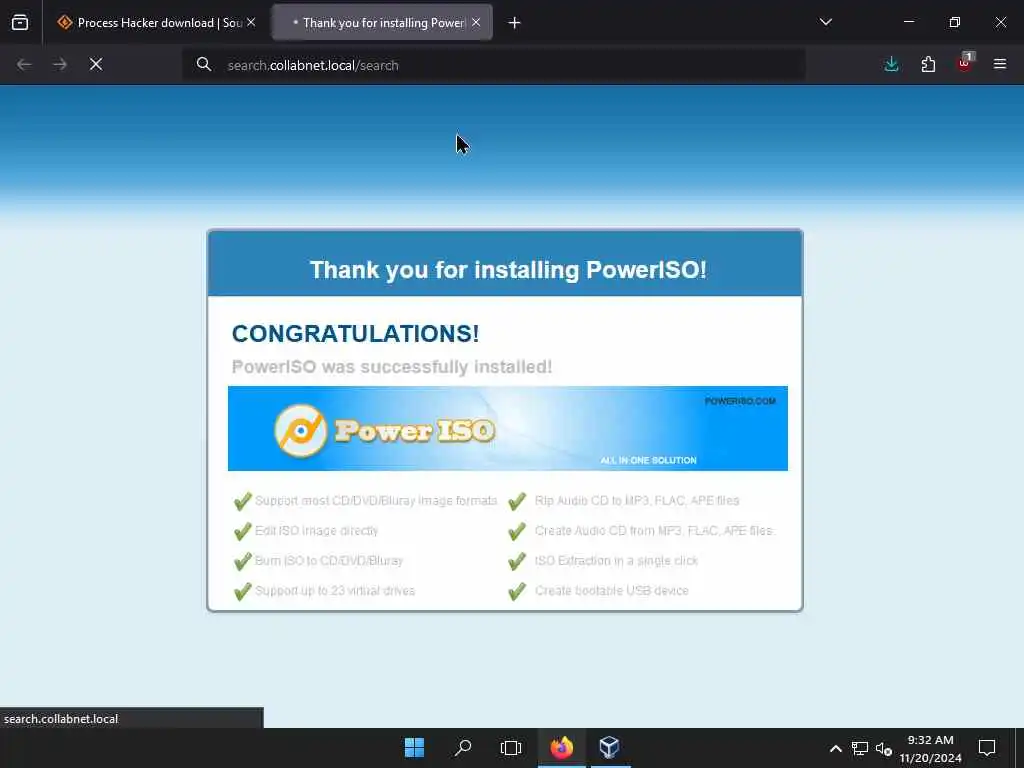Screen dimensions: 1024x768
Task: Restore down the Firefox window
Action: [955, 22]
